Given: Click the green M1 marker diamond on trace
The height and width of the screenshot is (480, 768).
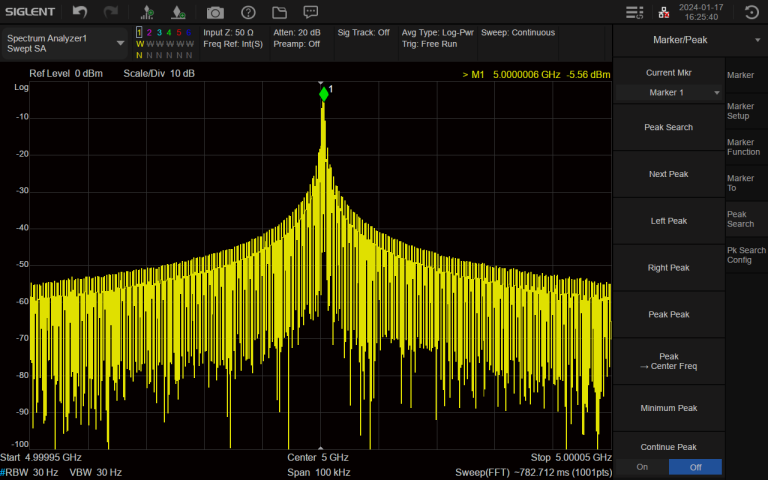Looking at the screenshot, I should (323, 93).
